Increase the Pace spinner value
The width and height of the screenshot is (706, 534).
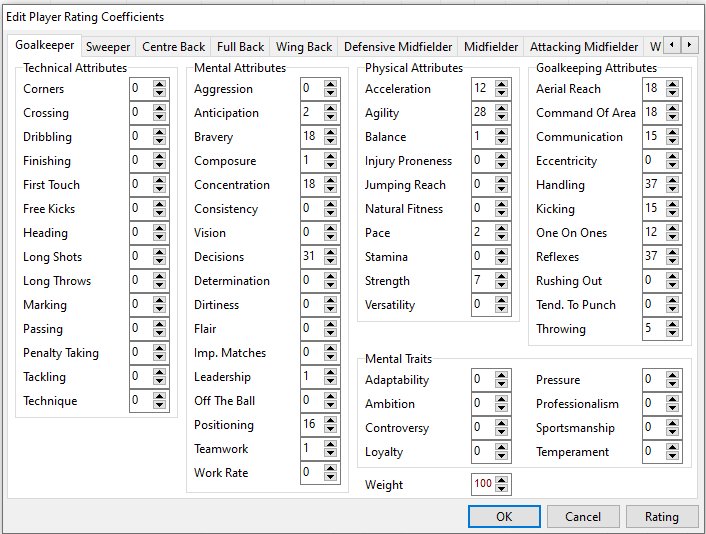click(x=501, y=228)
